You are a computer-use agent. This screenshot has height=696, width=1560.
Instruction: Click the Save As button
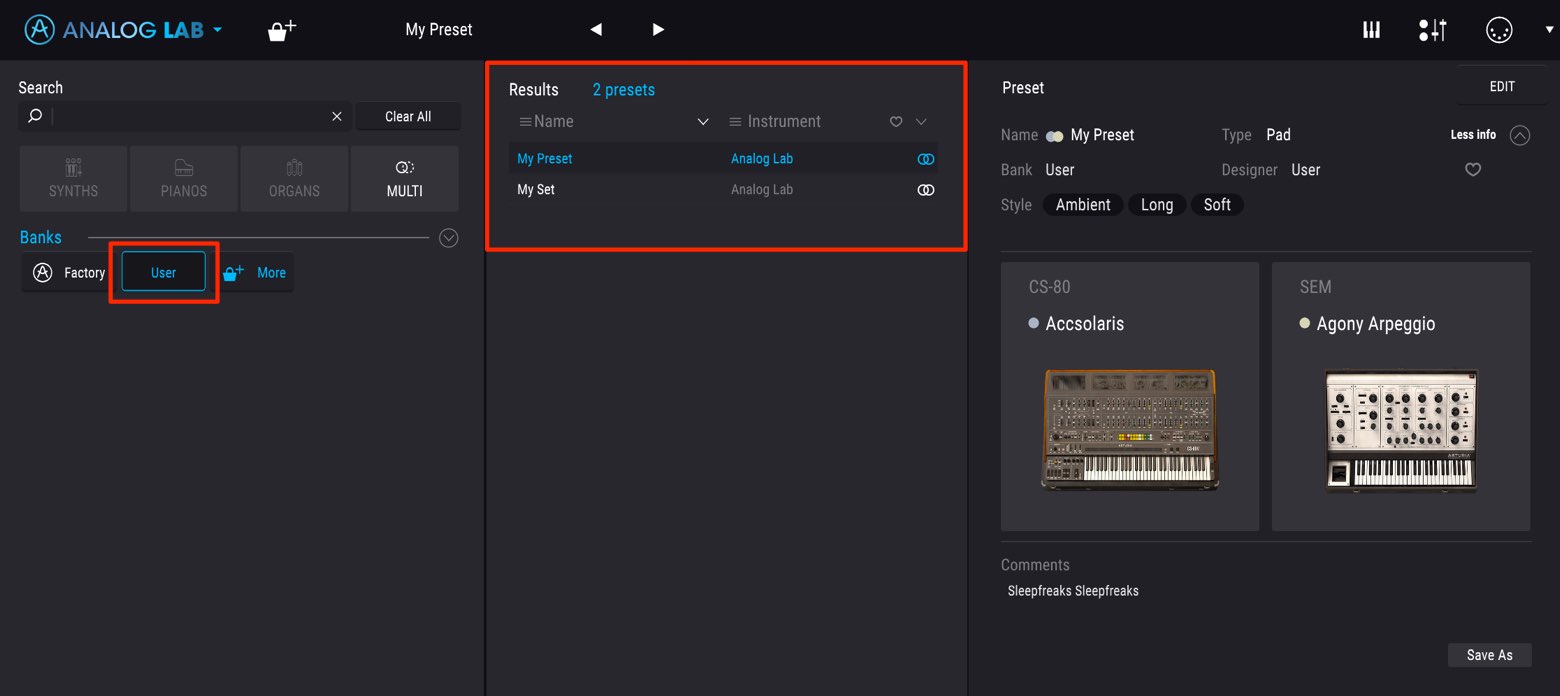point(1489,655)
